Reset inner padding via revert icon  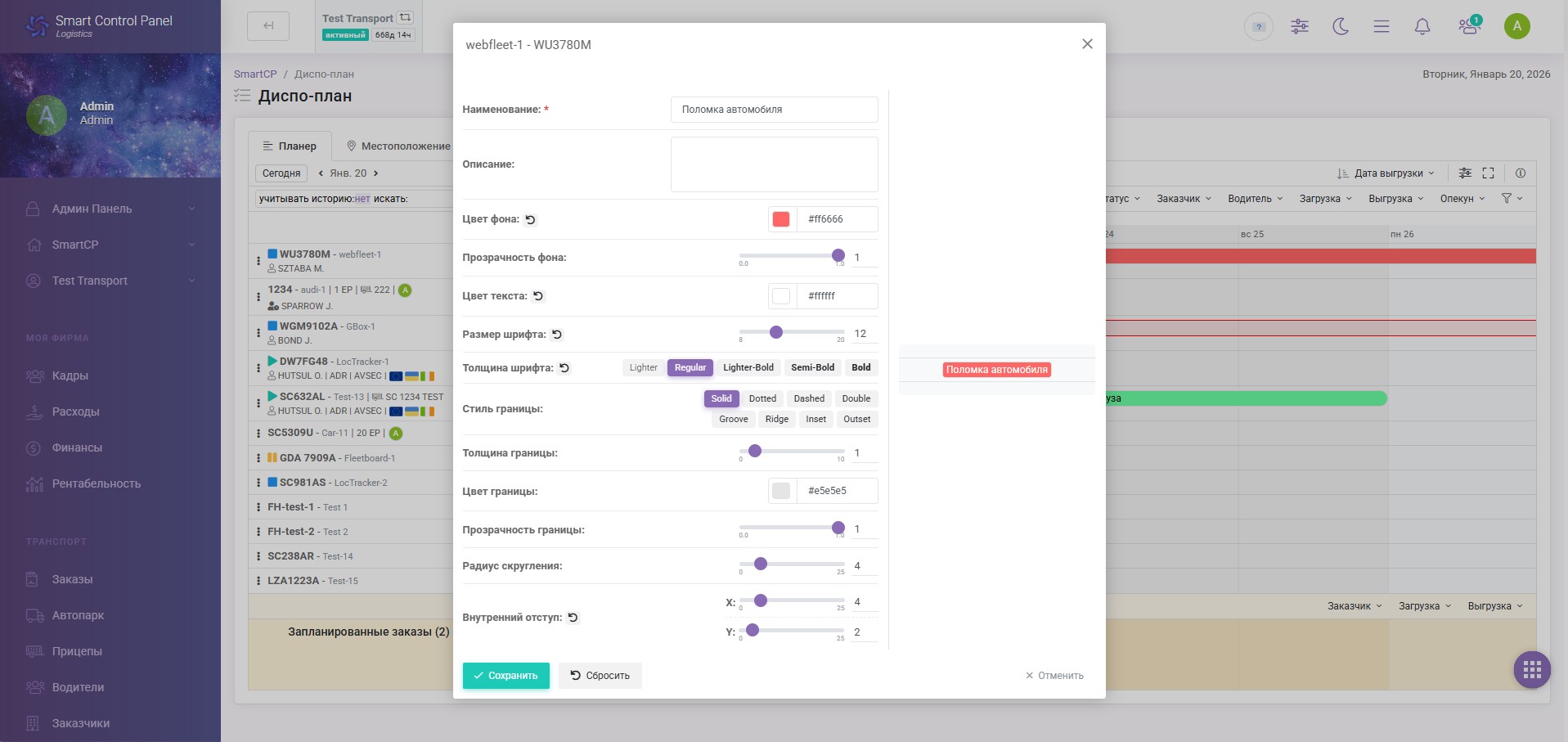(x=573, y=618)
